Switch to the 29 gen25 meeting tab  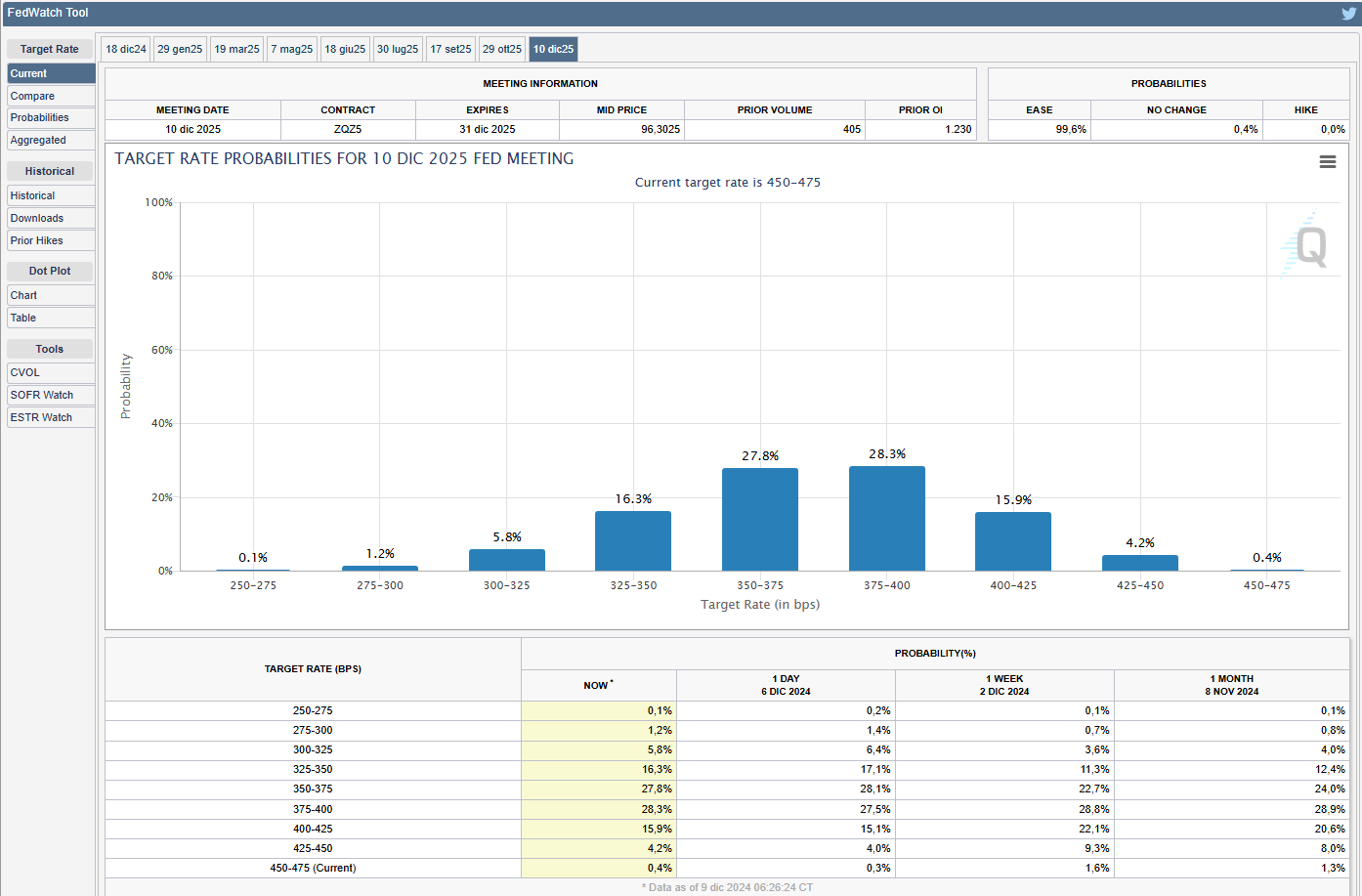point(180,50)
